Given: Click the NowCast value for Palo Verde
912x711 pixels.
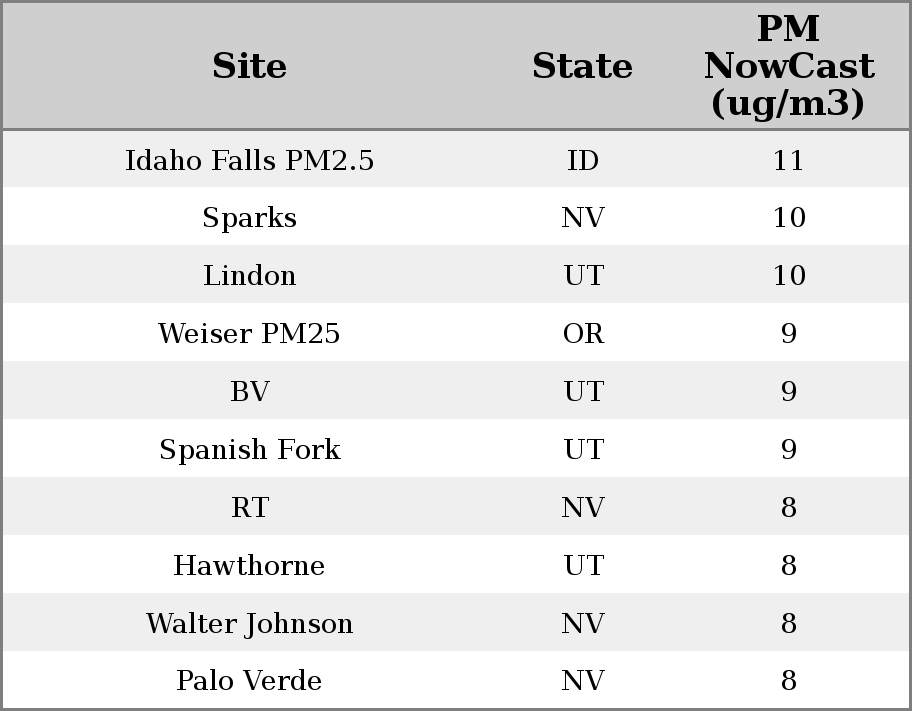Looking at the screenshot, I should click(x=788, y=681).
